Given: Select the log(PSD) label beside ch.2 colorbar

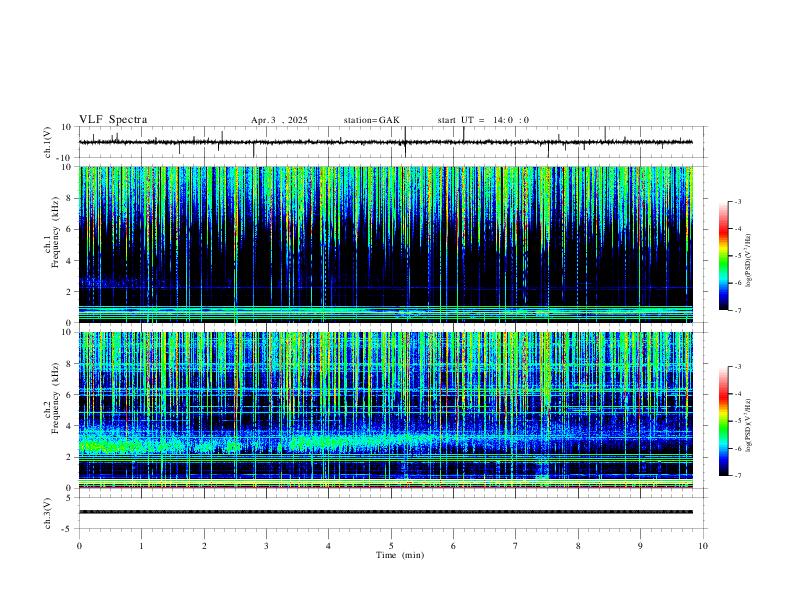Looking at the screenshot, I should point(748,426).
